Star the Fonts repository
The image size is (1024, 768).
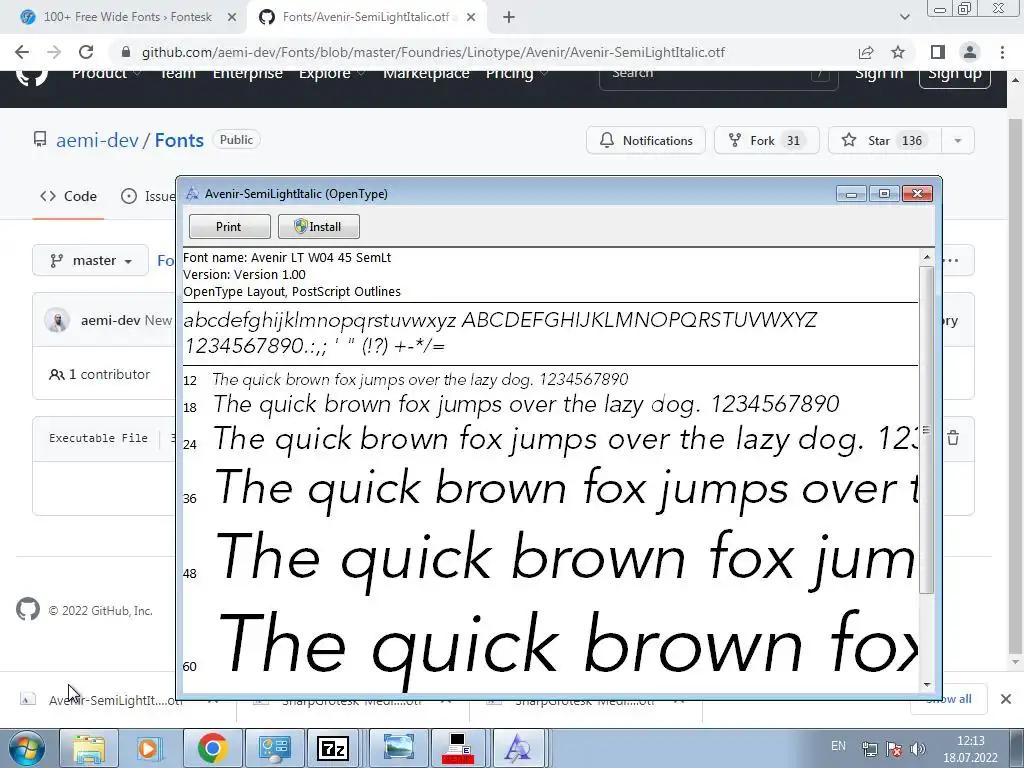885,140
